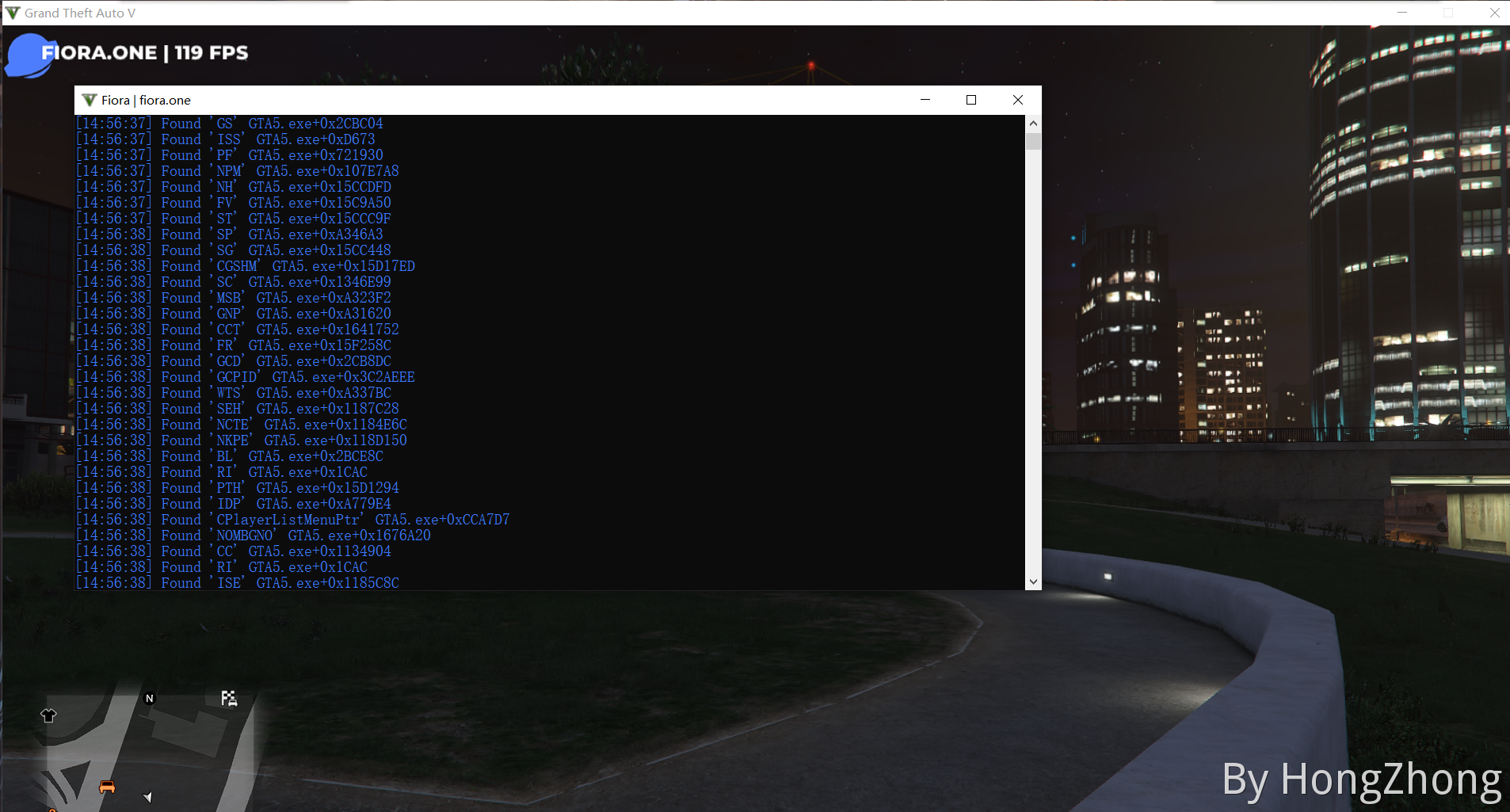Click the 'FIORA.ONE | 119 FPS' overlay text
This screenshot has height=812, width=1510.
click(145, 52)
